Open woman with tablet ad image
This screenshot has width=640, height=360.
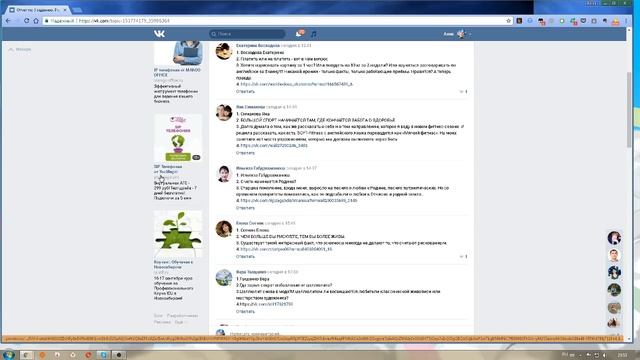click(178, 53)
